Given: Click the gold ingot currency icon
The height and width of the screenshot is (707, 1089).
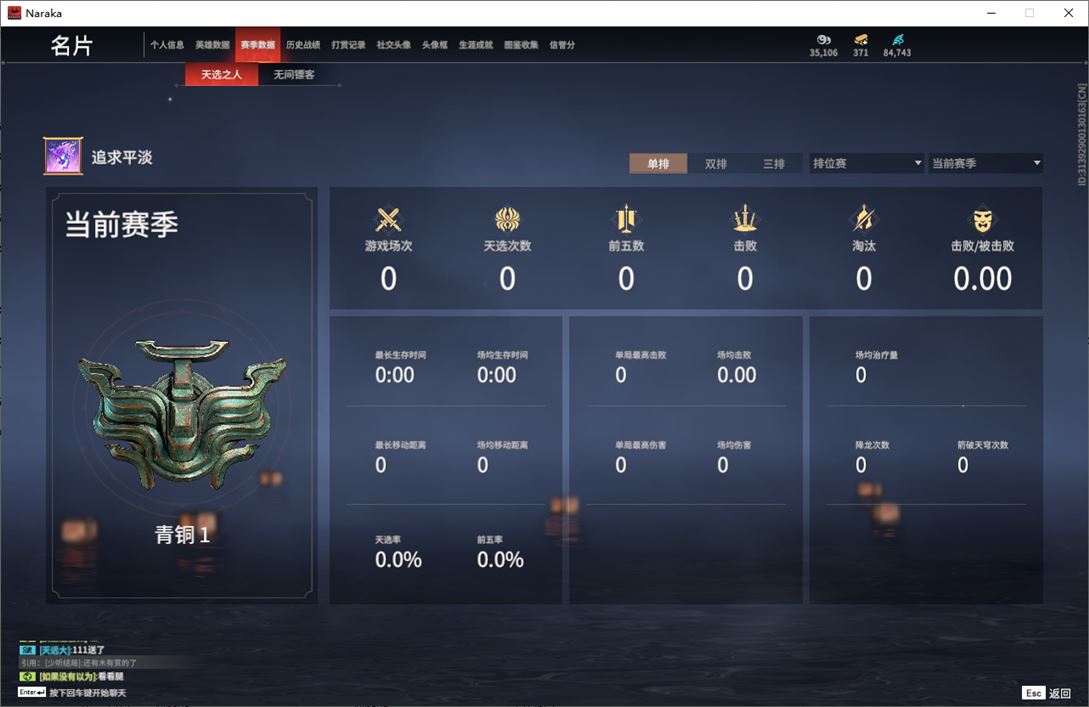Looking at the screenshot, I should pos(861,40).
